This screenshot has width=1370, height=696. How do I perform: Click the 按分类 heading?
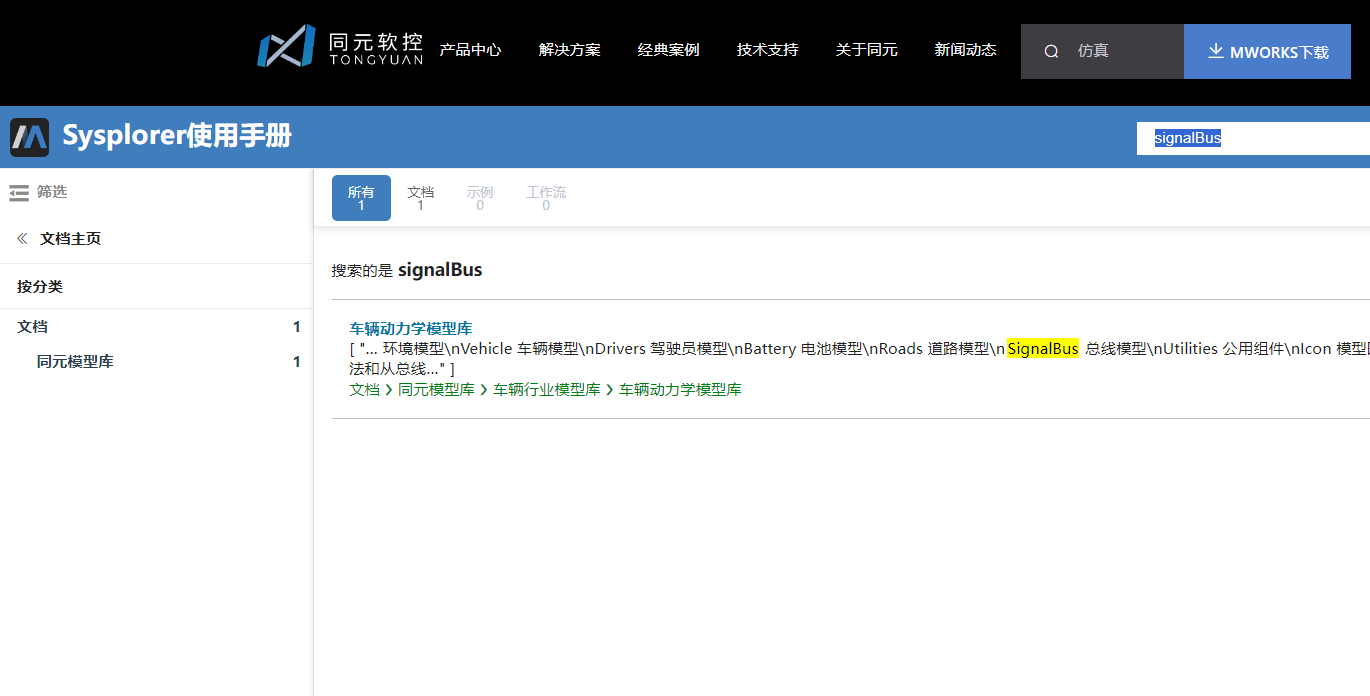click(40, 286)
